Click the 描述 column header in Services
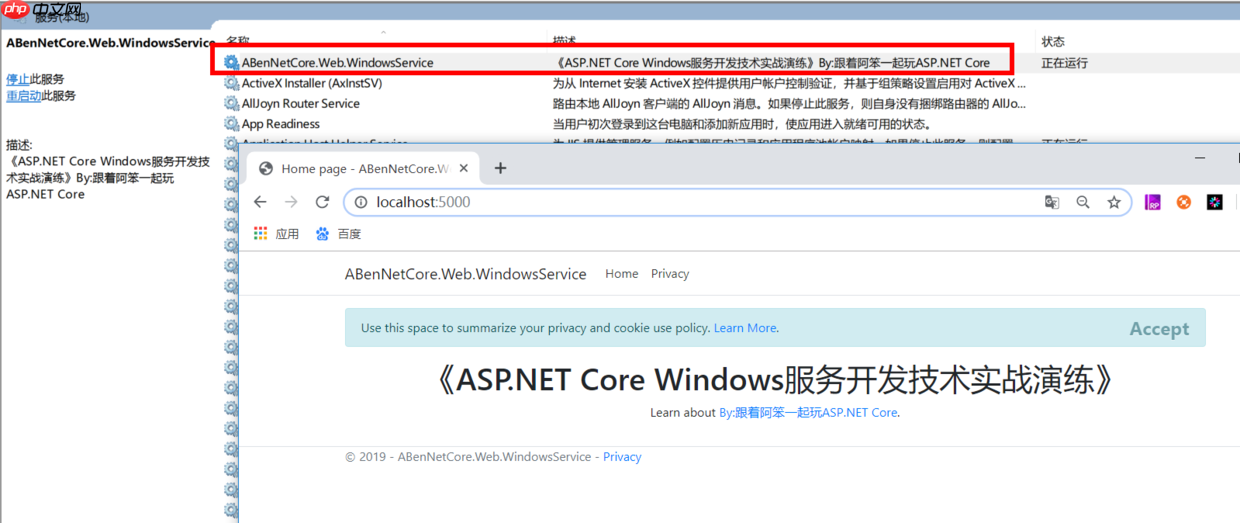This screenshot has height=523, width=1240. [565, 41]
